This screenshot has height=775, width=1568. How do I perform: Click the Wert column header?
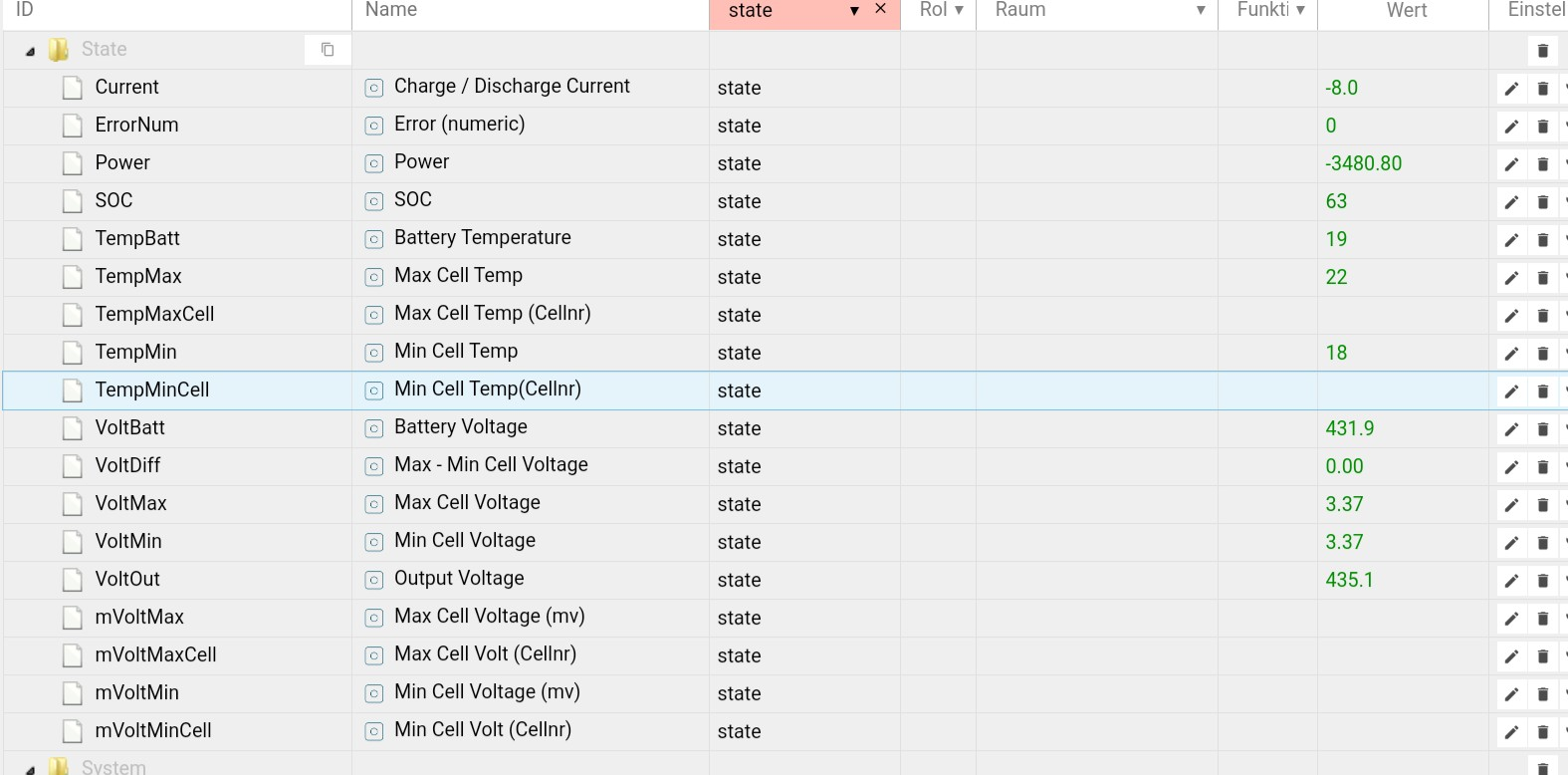tap(1406, 10)
